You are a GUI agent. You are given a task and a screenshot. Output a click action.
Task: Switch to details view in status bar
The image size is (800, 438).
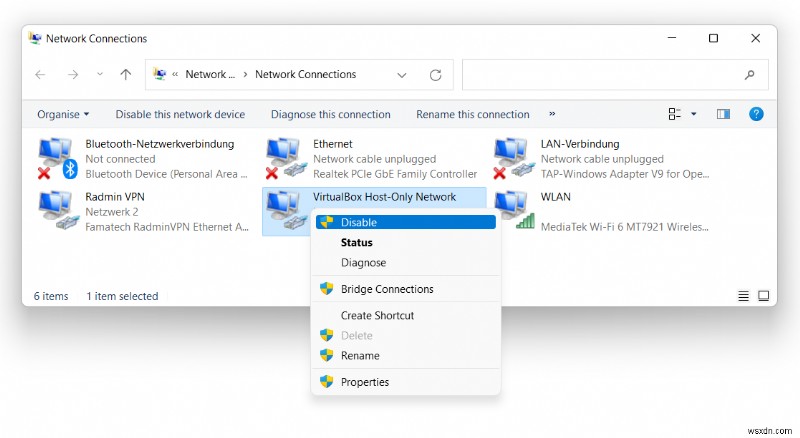click(x=743, y=296)
